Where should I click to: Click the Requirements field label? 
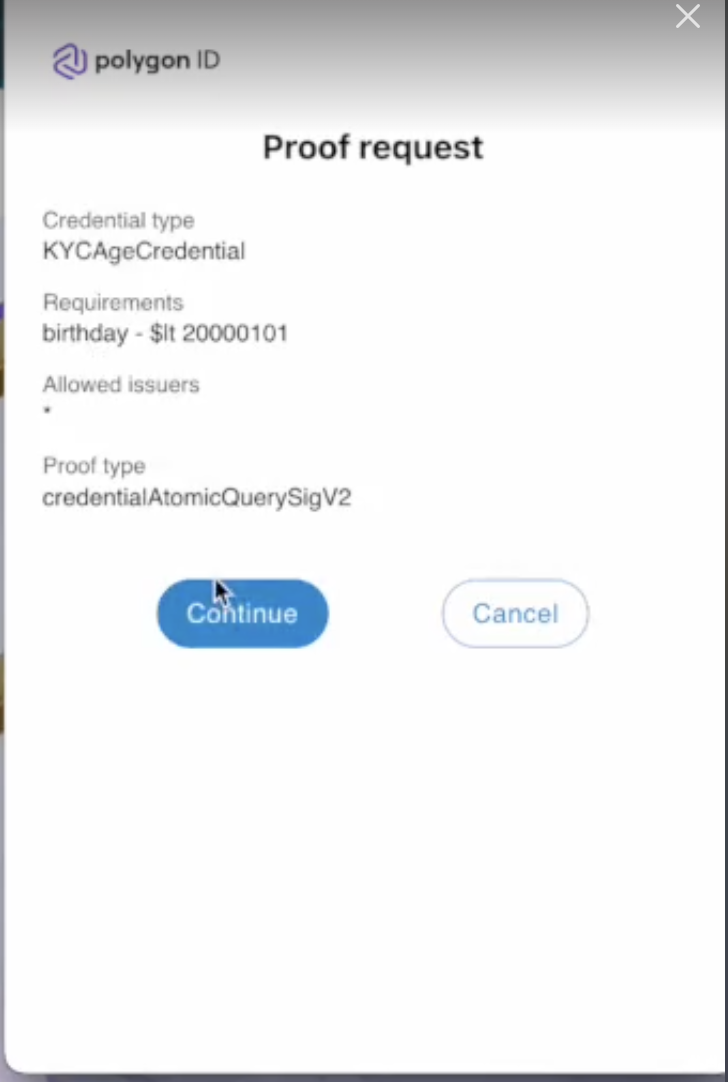pos(113,302)
